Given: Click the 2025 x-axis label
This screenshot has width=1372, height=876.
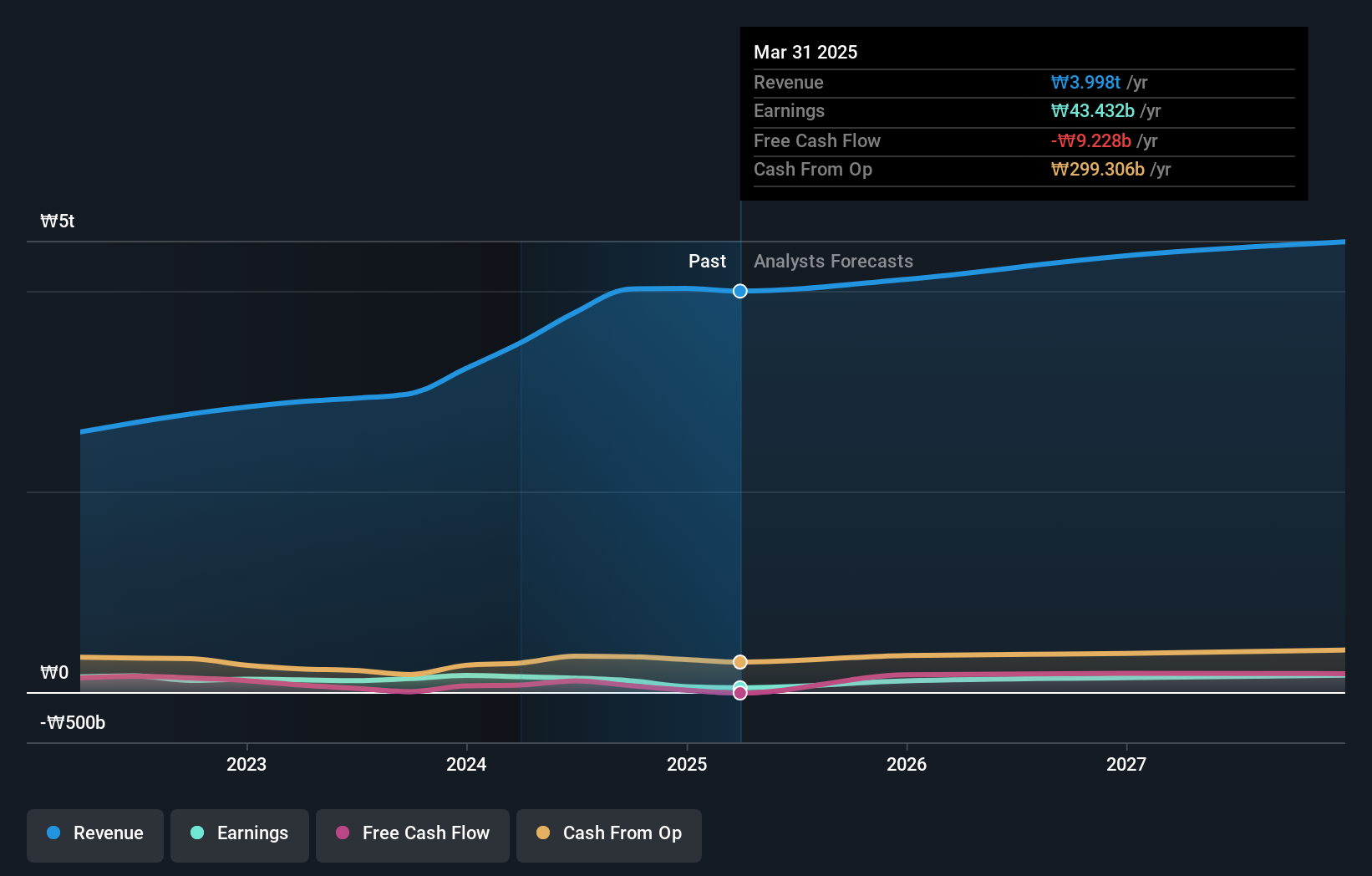Looking at the screenshot, I should pos(687,764).
